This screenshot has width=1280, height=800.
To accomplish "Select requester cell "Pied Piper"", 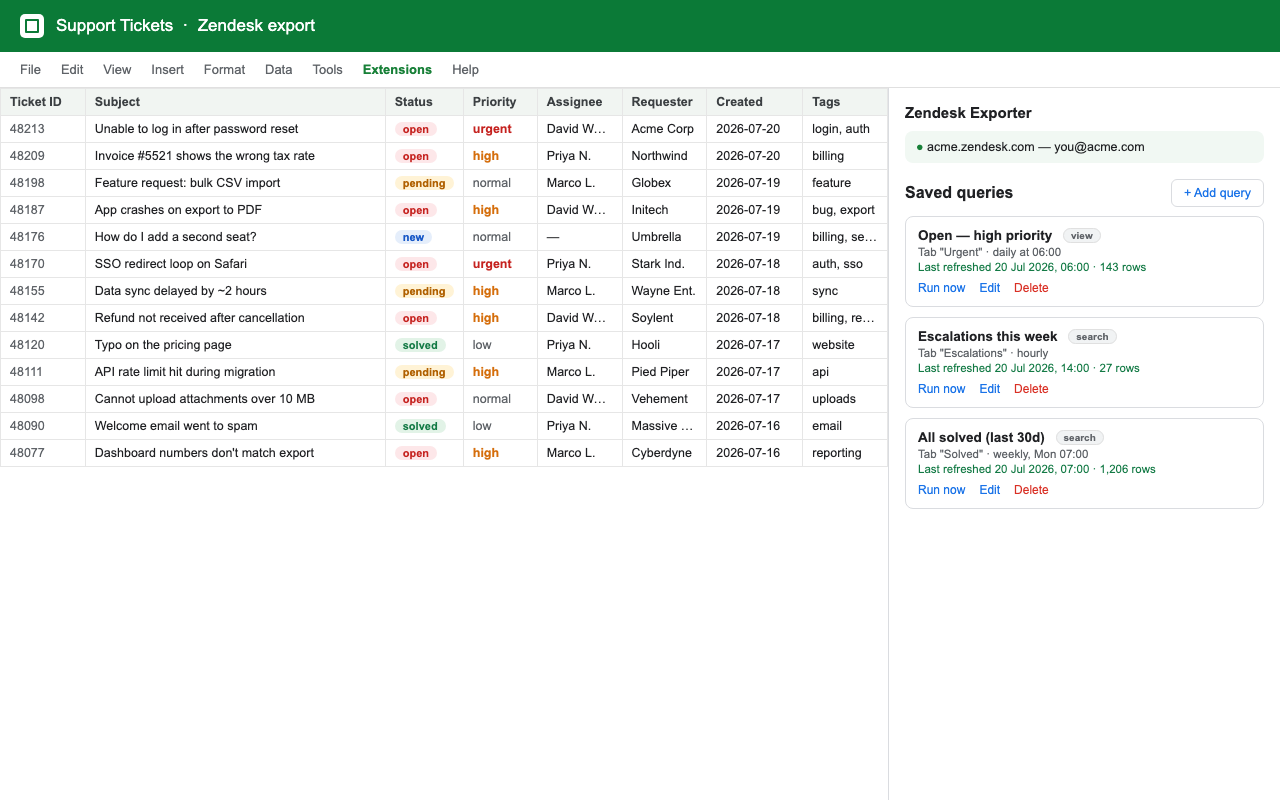I will [664, 372].
